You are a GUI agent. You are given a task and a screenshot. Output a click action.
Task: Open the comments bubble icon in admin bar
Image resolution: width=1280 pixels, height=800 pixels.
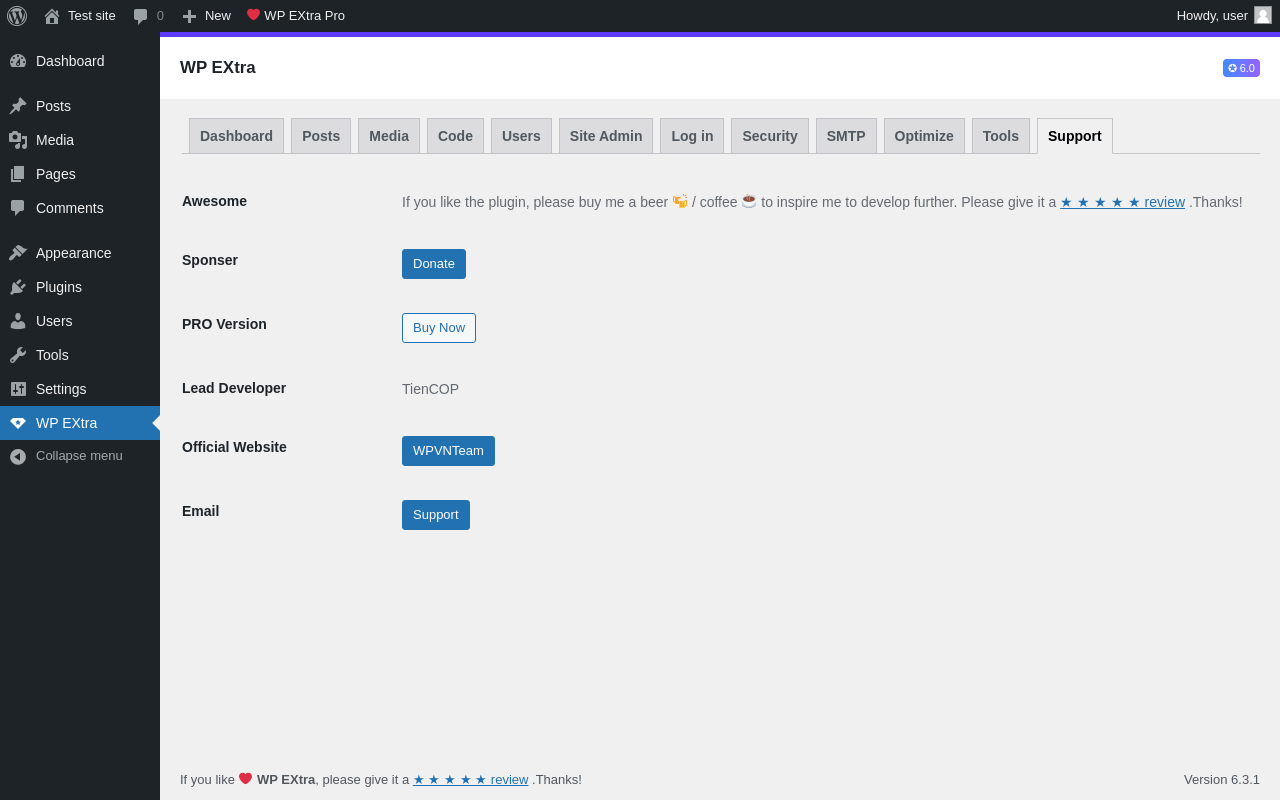tap(140, 16)
